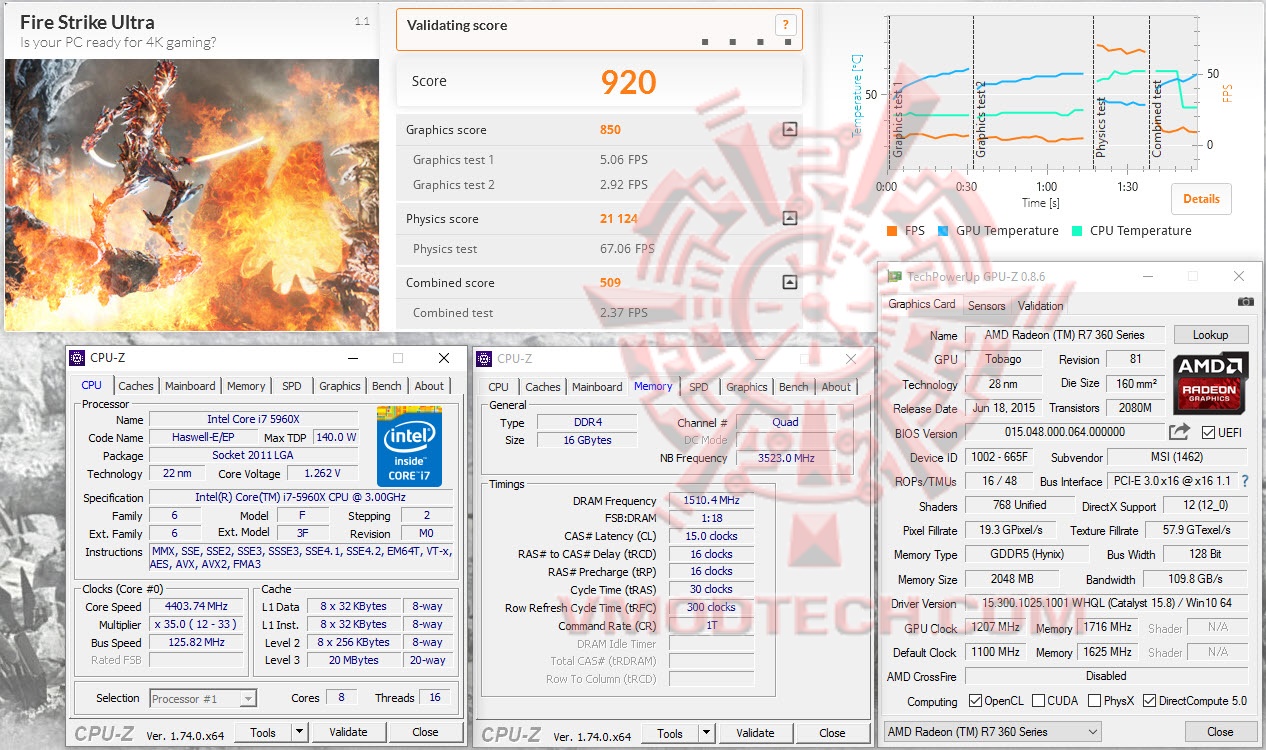
Task: Click the orange score value 920
Action: tap(629, 82)
